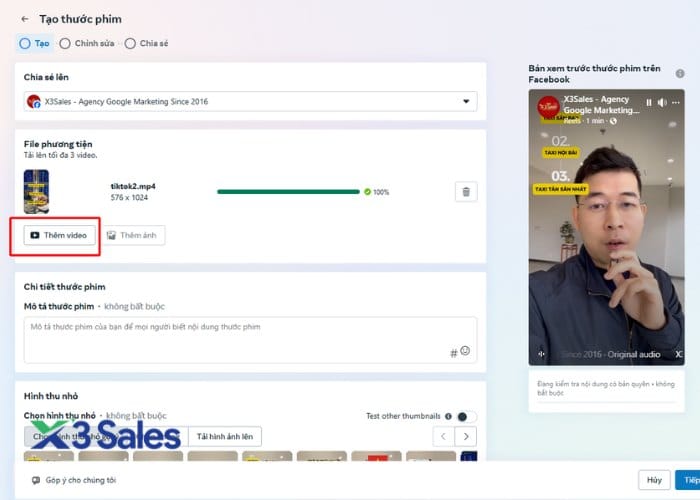Click the upload progress bar

[288, 192]
